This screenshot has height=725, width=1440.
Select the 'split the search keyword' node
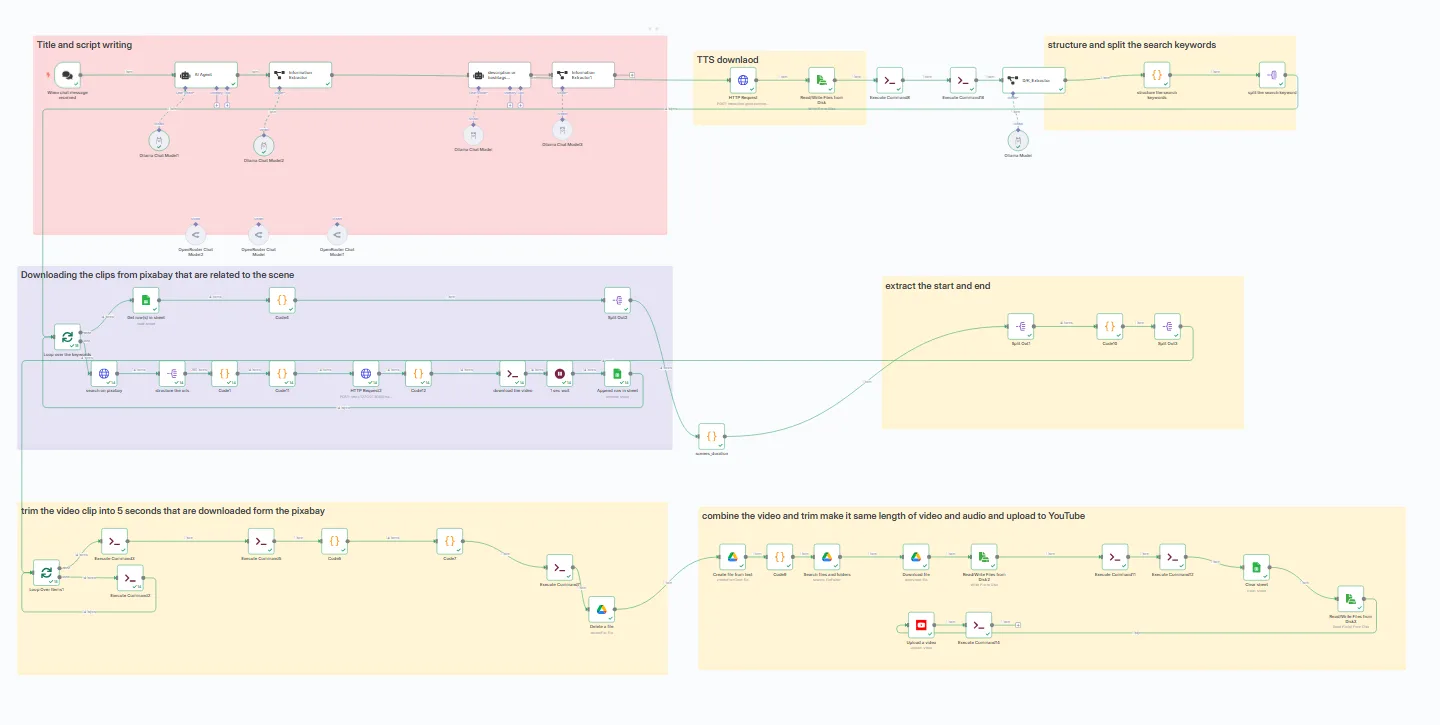[1272, 75]
